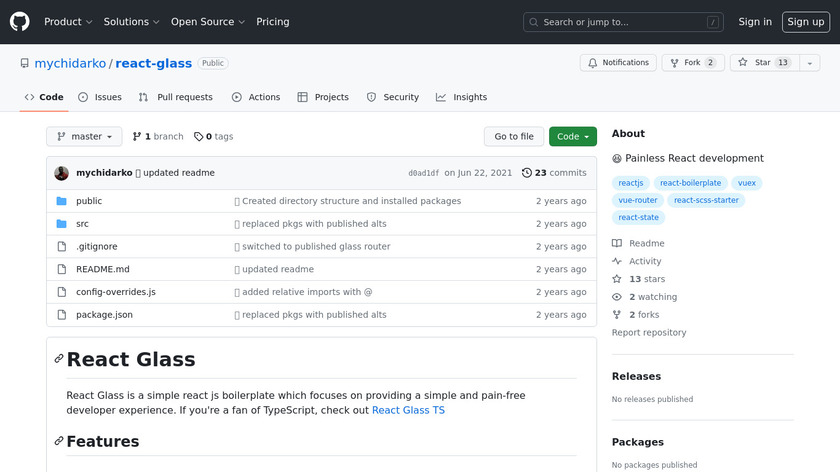
Task: Toggle Notifications for this repository
Action: 618,63
